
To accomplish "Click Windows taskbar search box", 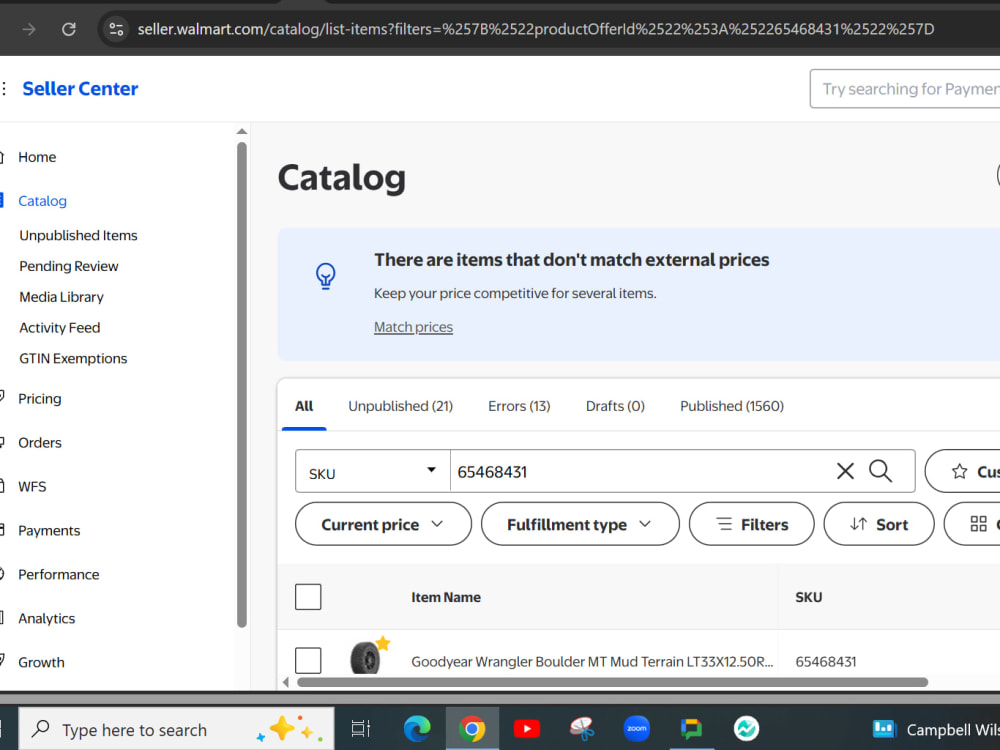I will tap(176, 728).
